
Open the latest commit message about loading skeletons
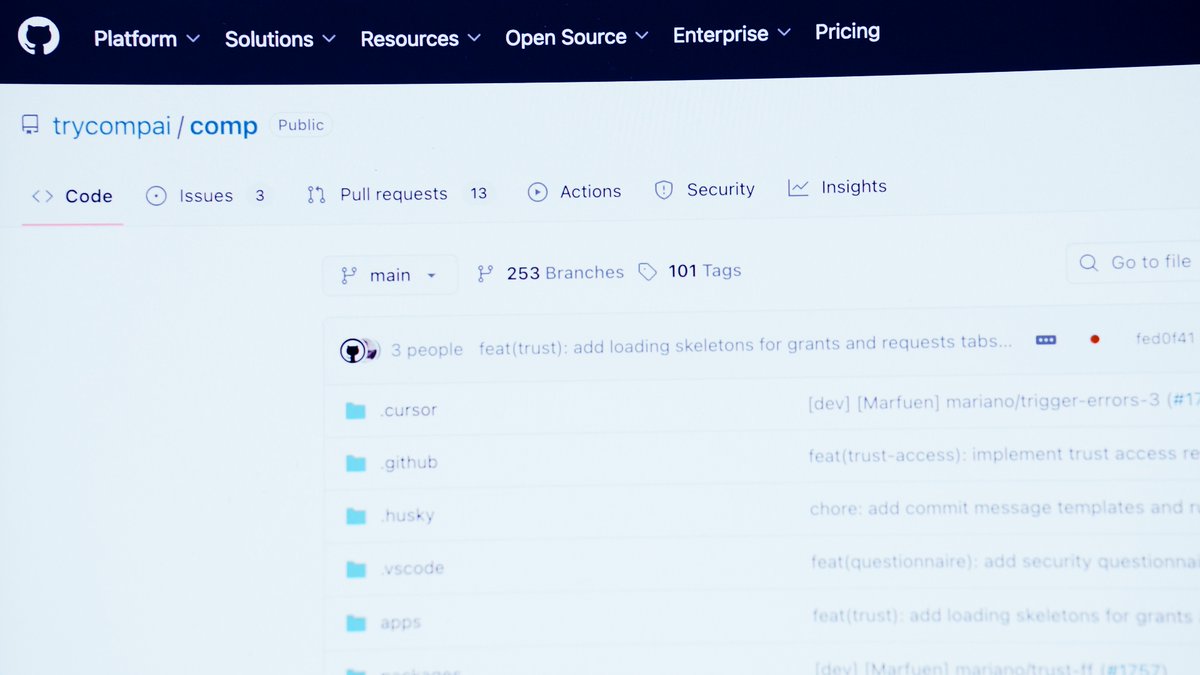tap(745, 343)
